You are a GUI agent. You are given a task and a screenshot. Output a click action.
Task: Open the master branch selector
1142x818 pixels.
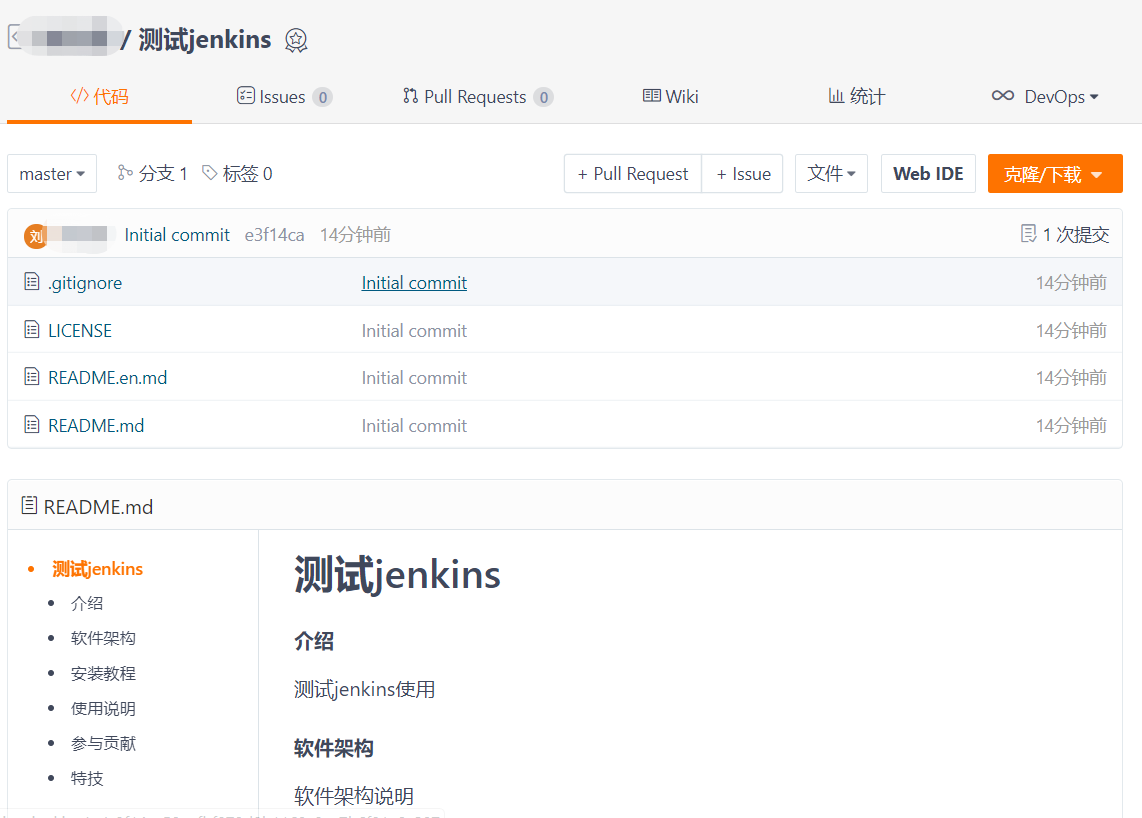(x=52, y=174)
